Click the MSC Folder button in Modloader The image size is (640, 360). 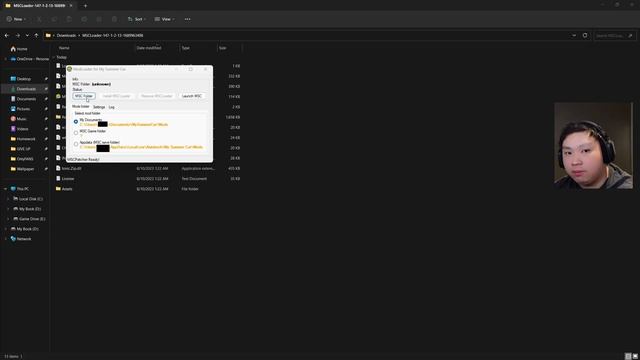[84, 96]
